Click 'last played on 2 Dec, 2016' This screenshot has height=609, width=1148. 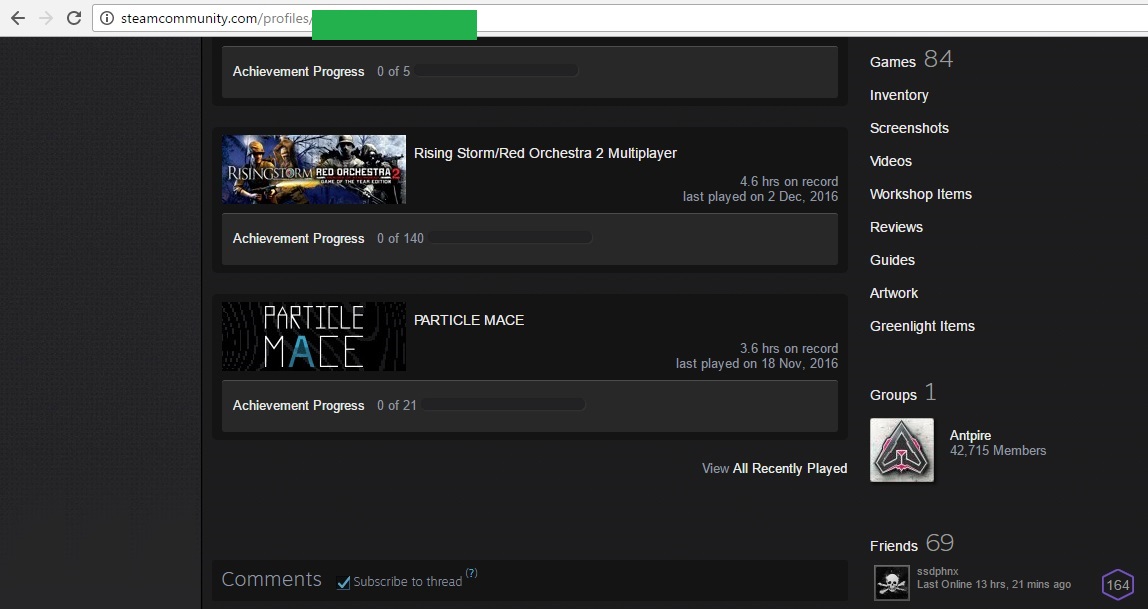761,196
